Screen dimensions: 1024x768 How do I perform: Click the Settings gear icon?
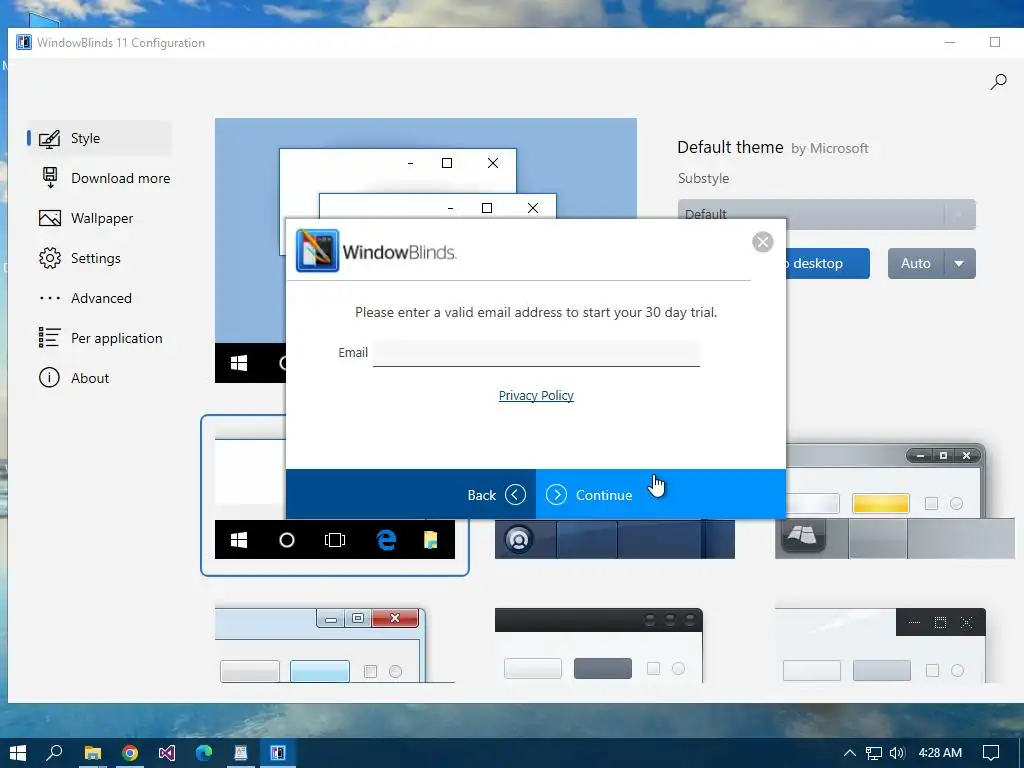pos(50,258)
